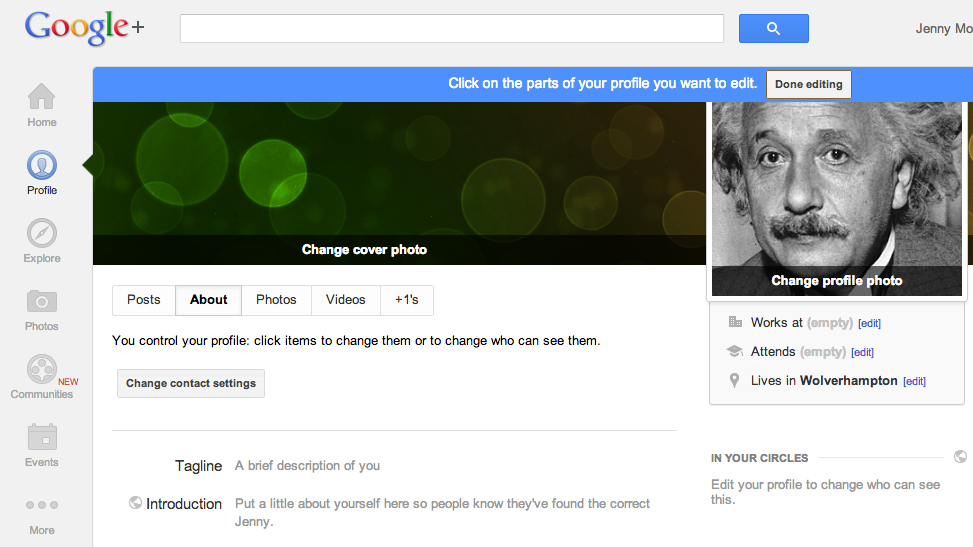
Task: Select the Profile sidebar icon
Action: (x=42, y=165)
